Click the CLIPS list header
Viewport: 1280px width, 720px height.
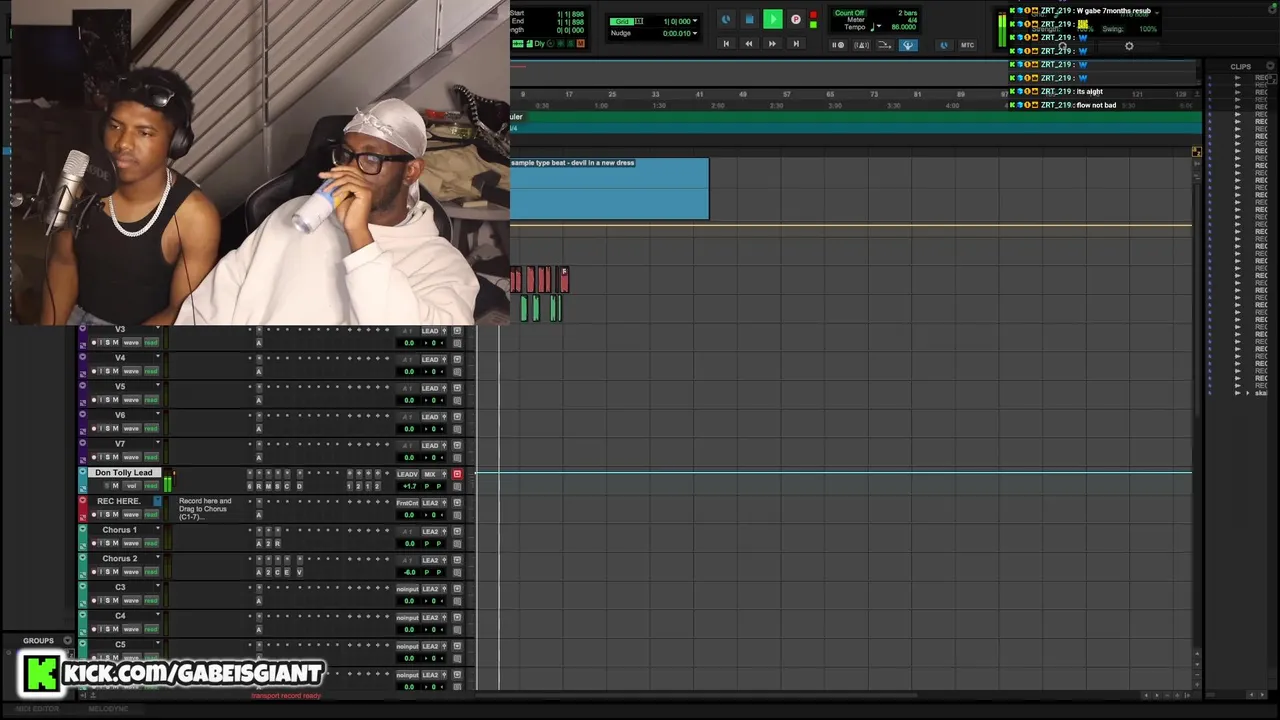(1240, 67)
